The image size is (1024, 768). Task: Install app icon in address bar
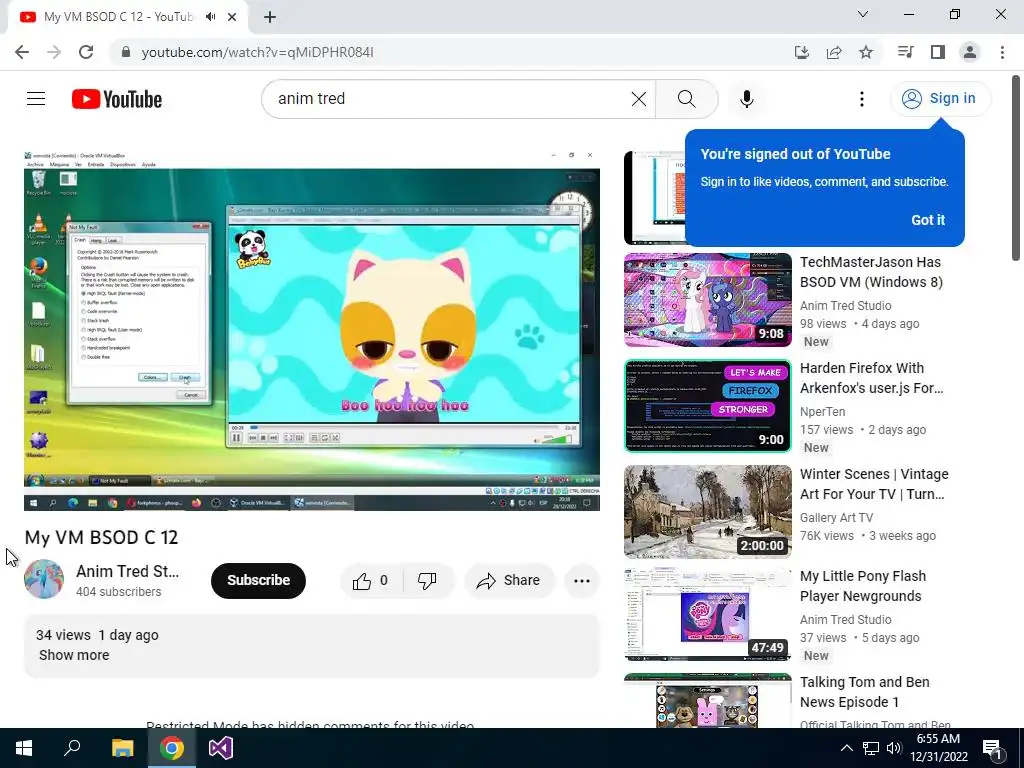[x=802, y=52]
